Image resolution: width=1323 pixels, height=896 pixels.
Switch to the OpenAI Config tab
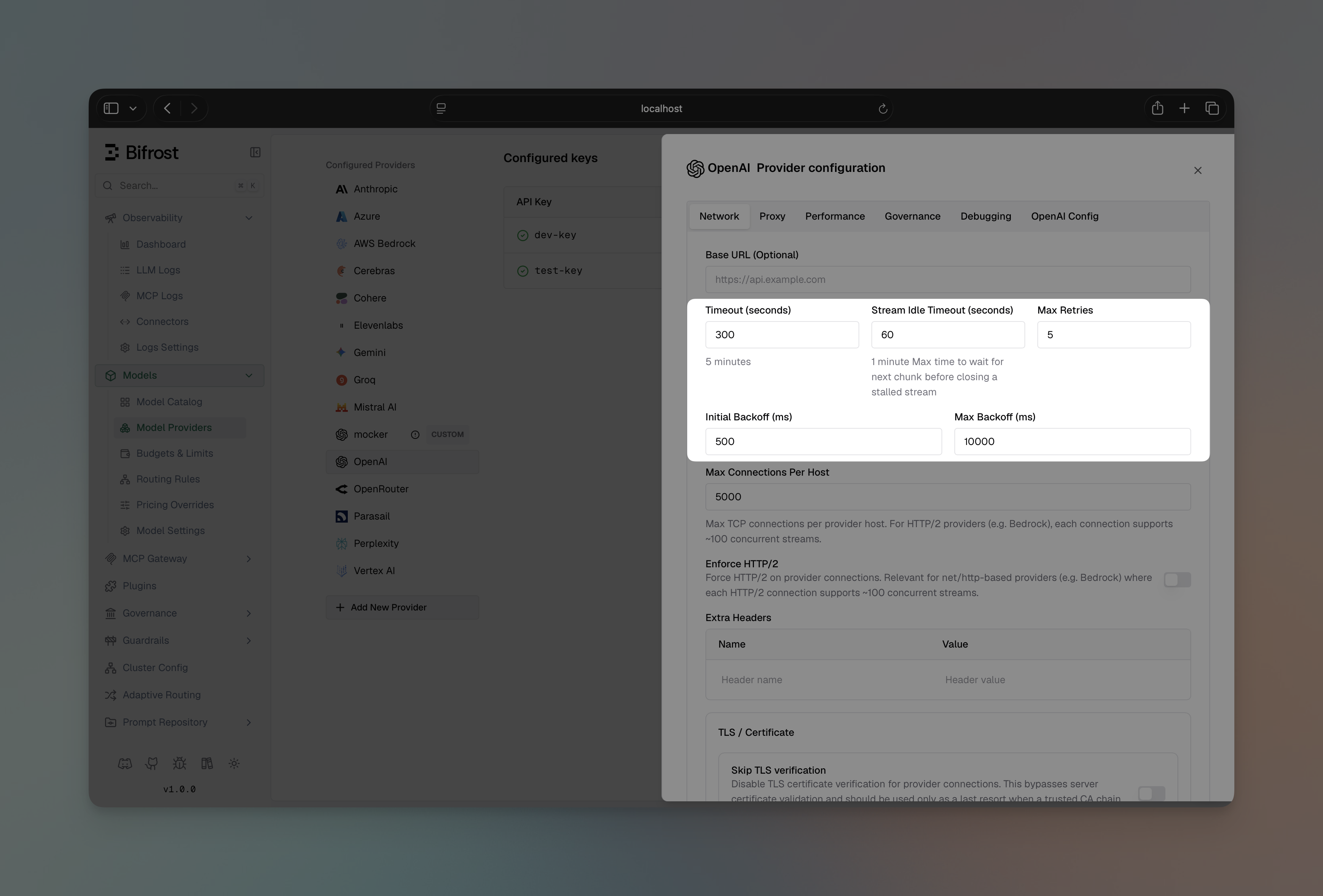(1065, 216)
